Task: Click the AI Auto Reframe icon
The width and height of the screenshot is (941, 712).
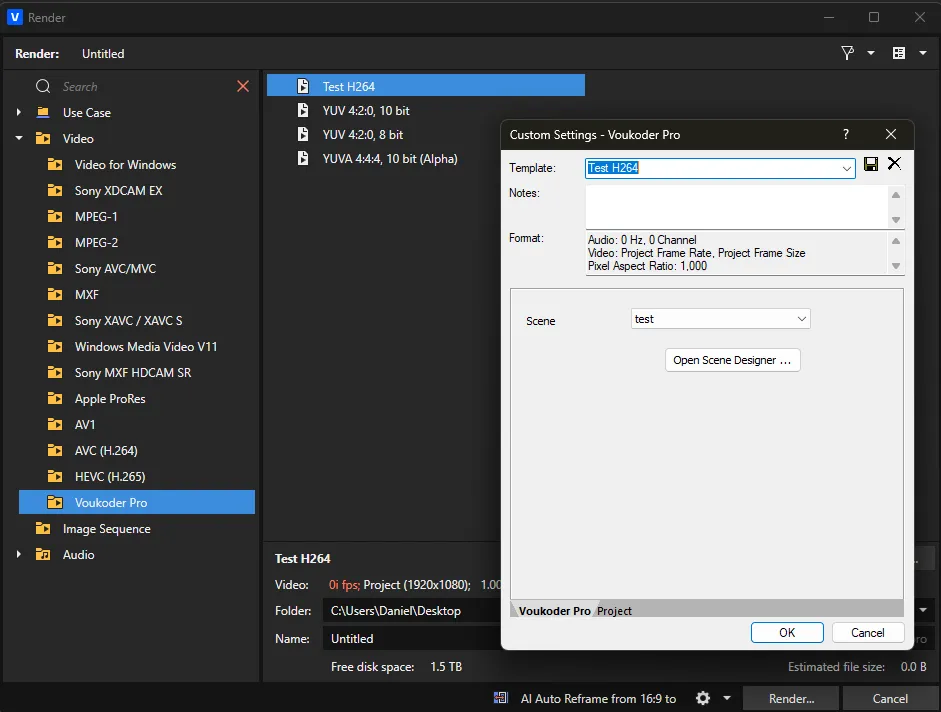Action: point(501,698)
